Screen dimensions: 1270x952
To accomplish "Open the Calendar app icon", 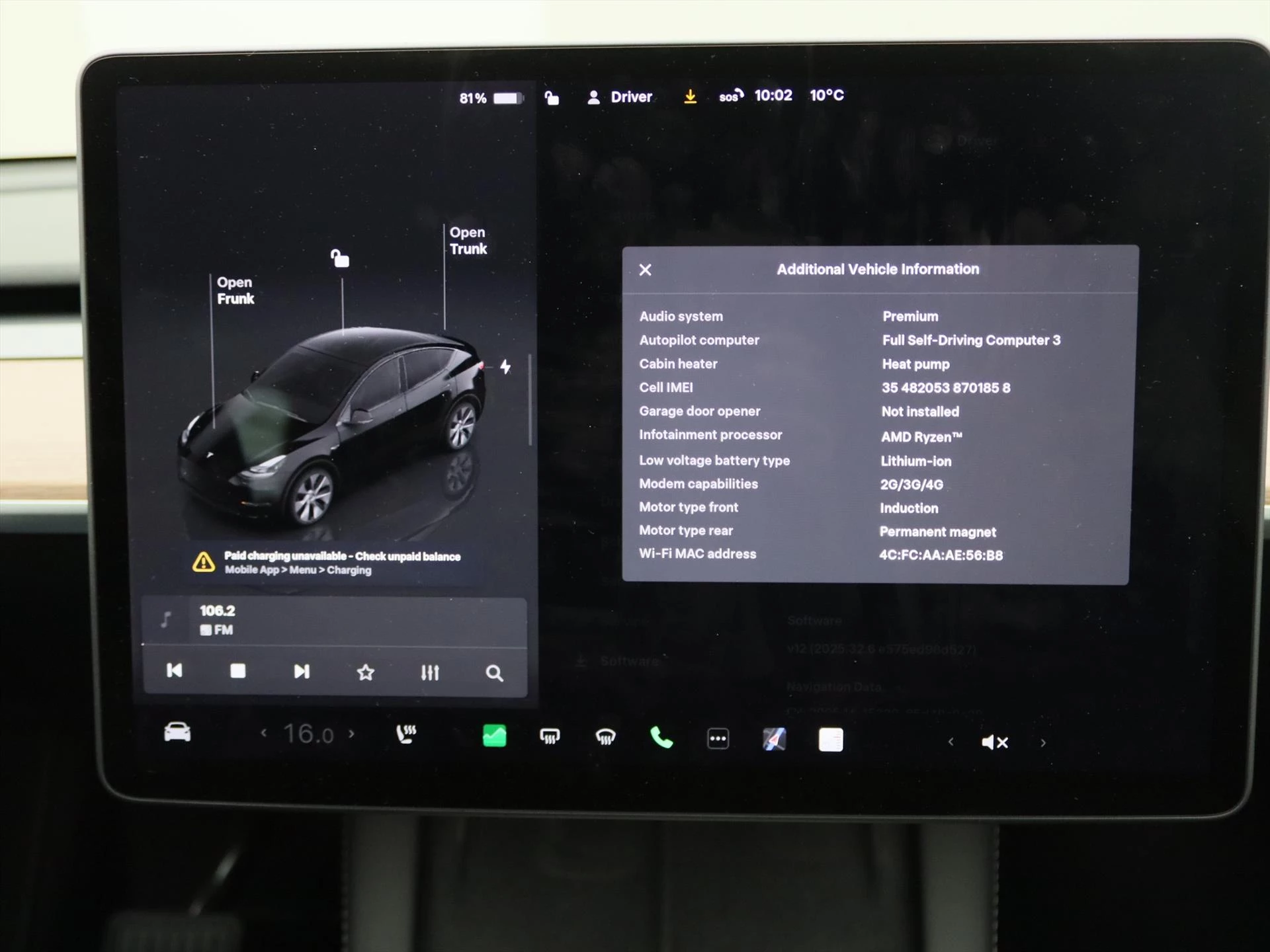I will 830,737.
